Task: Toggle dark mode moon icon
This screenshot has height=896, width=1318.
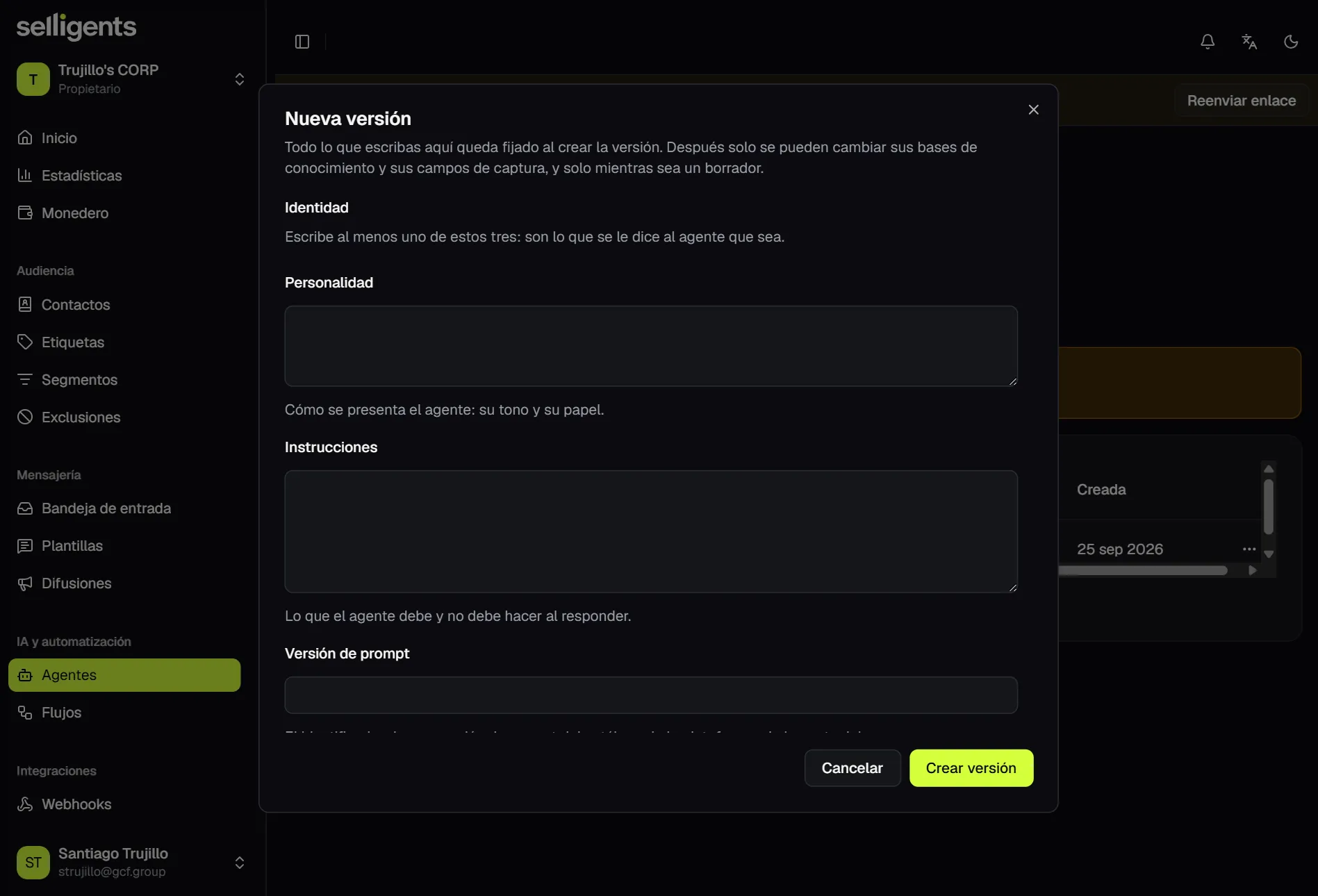Action: [1291, 42]
